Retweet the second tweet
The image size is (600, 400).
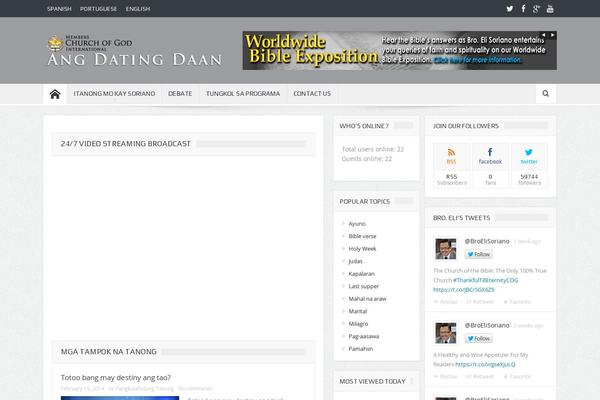coord(480,376)
